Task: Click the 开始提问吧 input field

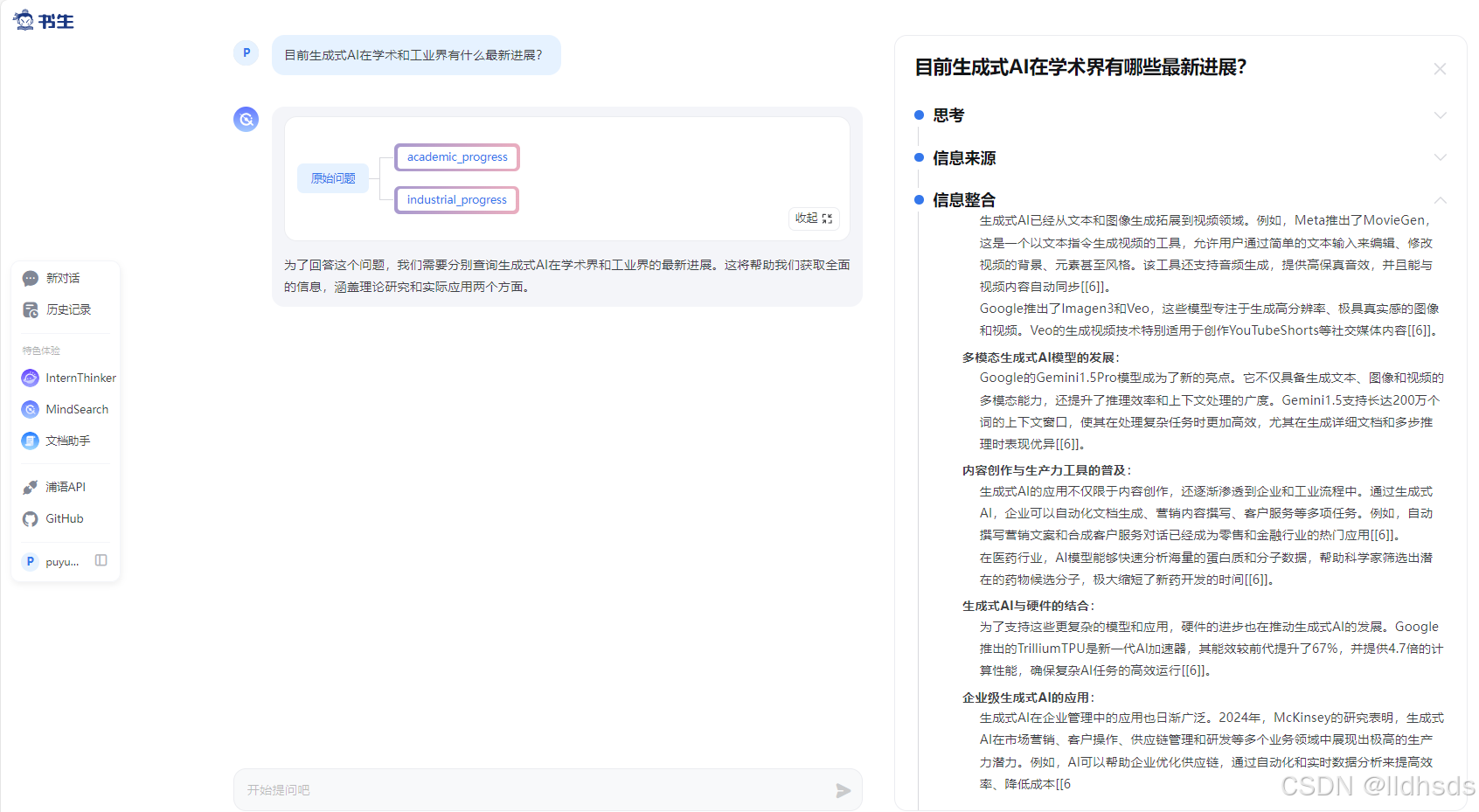Action: tap(548, 790)
